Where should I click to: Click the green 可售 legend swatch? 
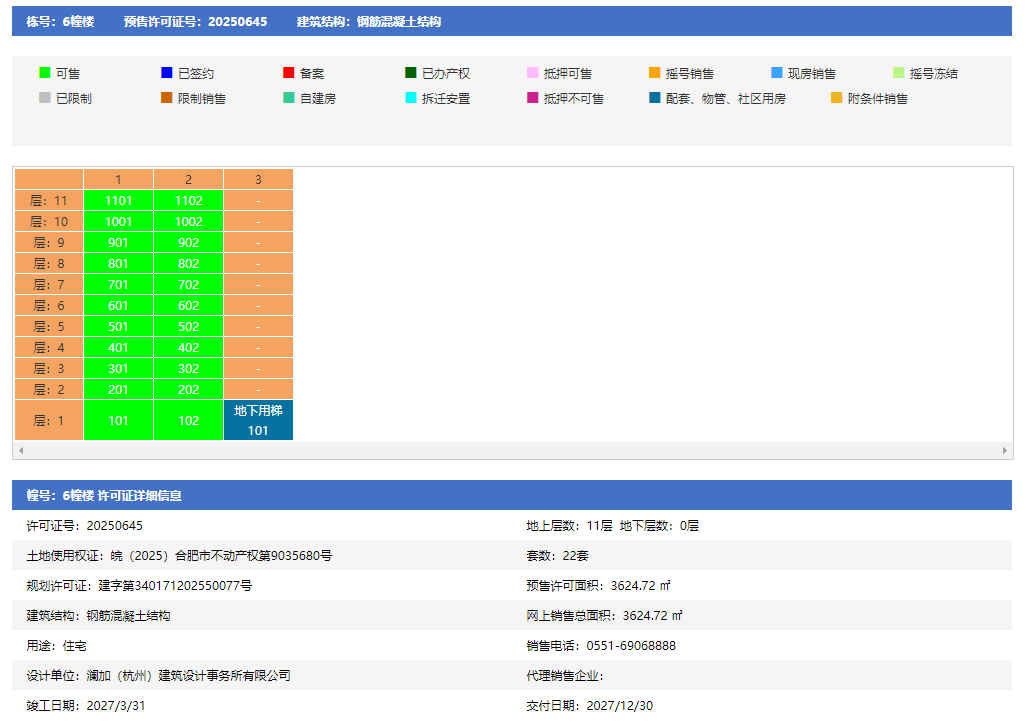coord(44,73)
